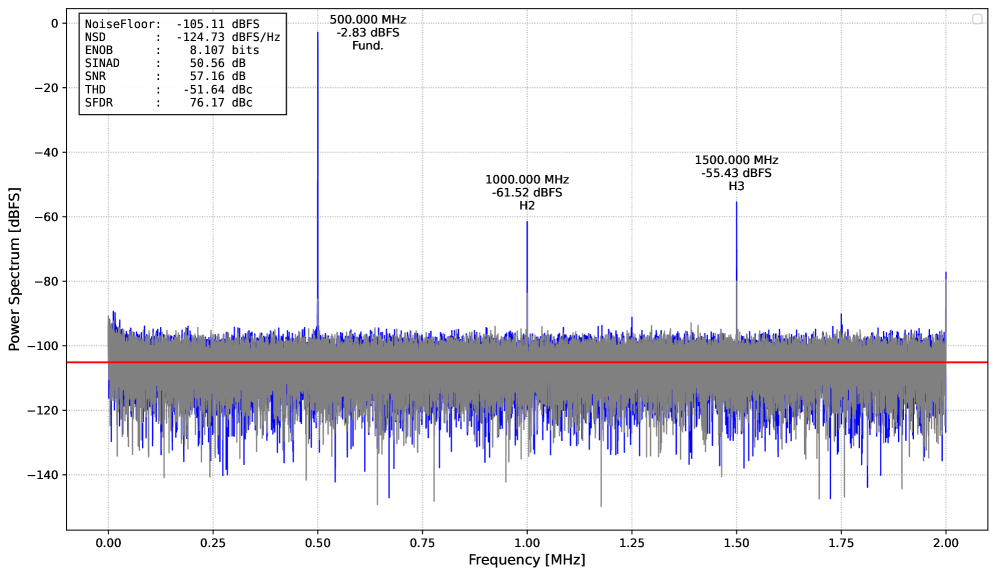Select the -61.52 dBFS annotation

click(x=527, y=192)
